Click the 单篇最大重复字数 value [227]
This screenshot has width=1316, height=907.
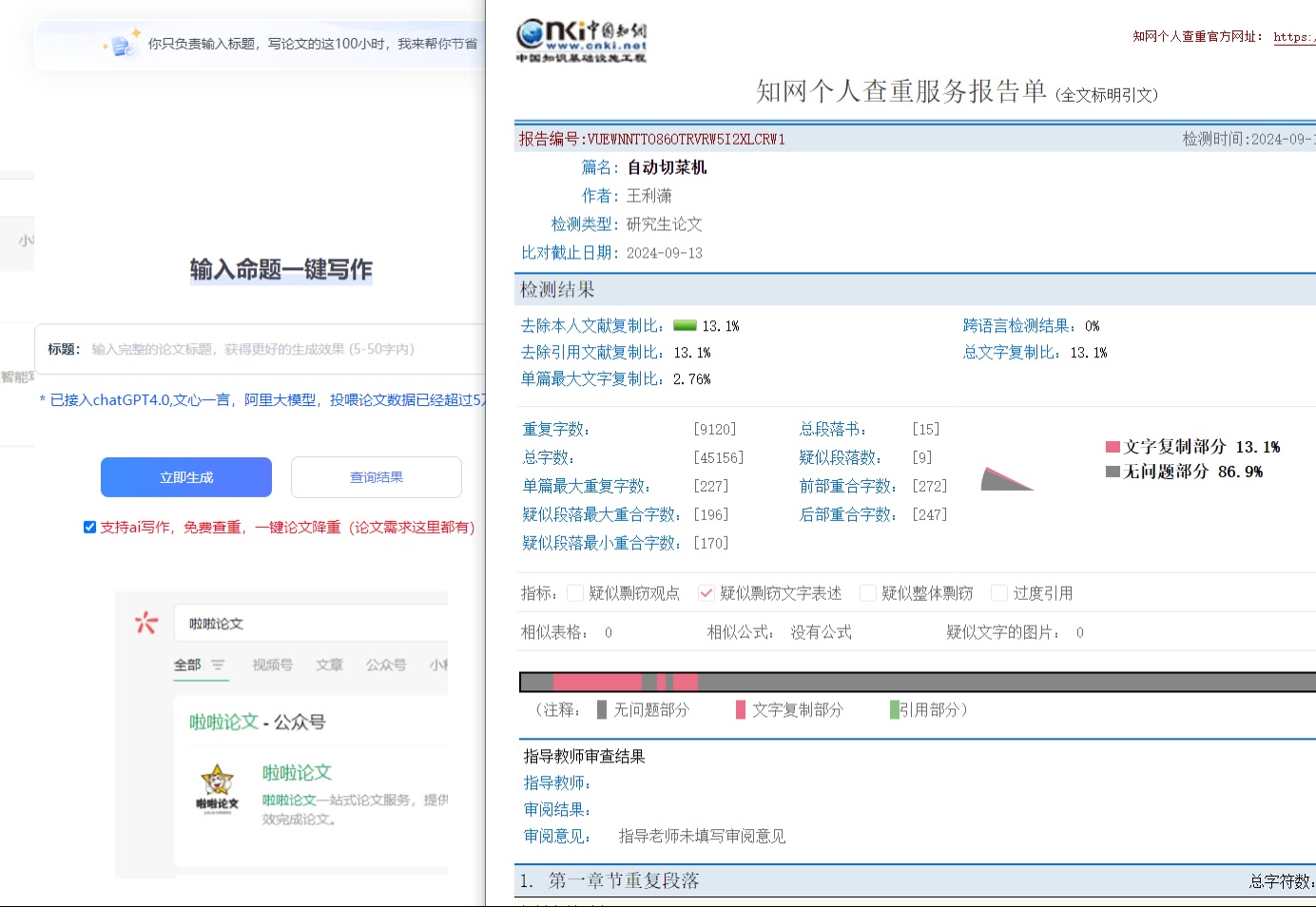pos(711,487)
